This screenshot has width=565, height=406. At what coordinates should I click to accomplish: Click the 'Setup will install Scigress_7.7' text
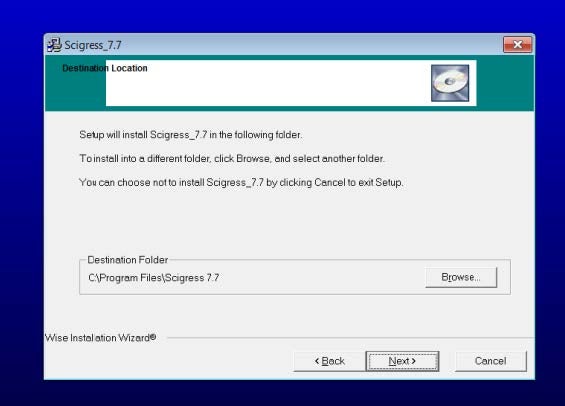point(191,135)
